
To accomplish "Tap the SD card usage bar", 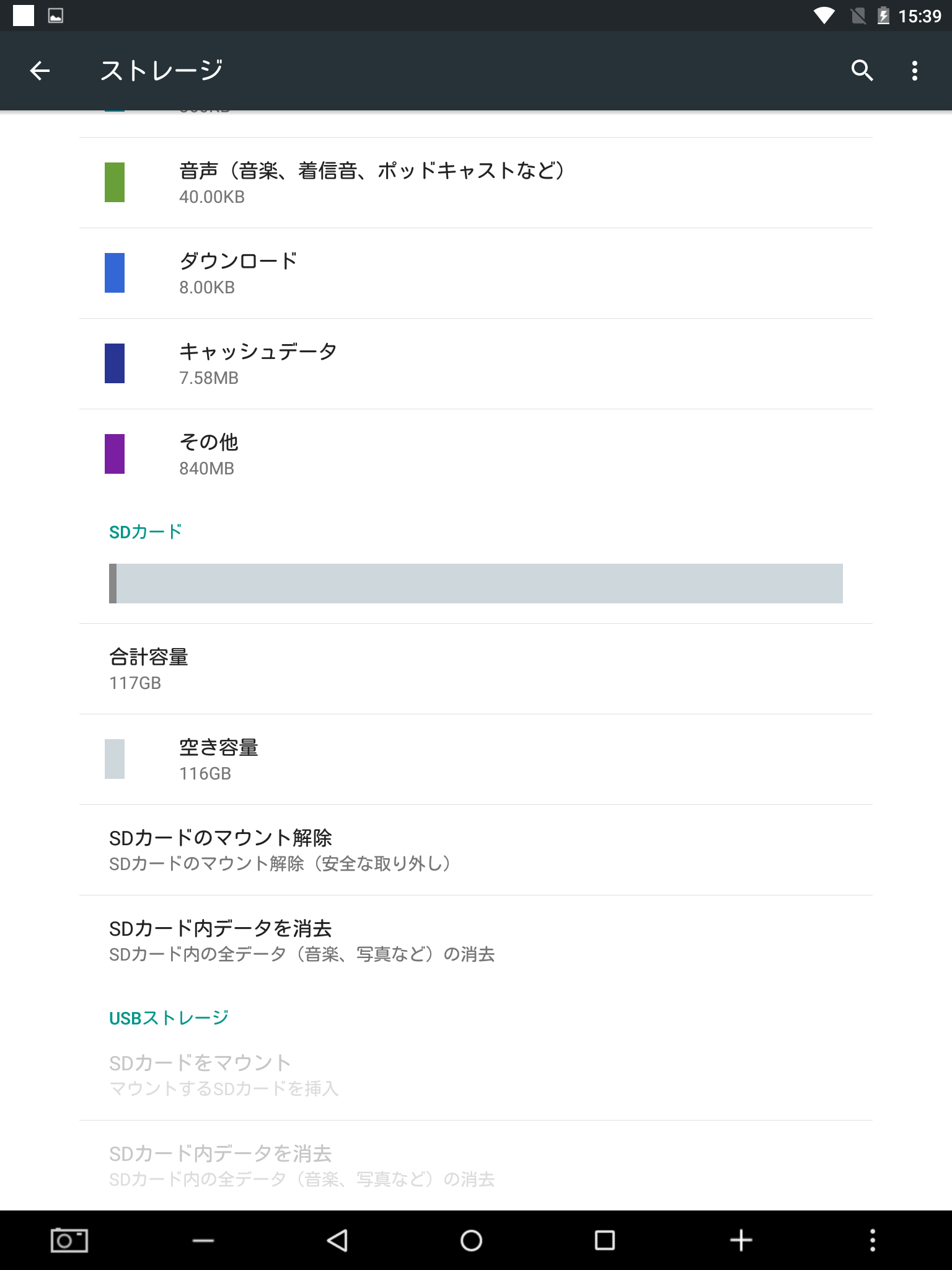I will pyautogui.click(x=476, y=584).
